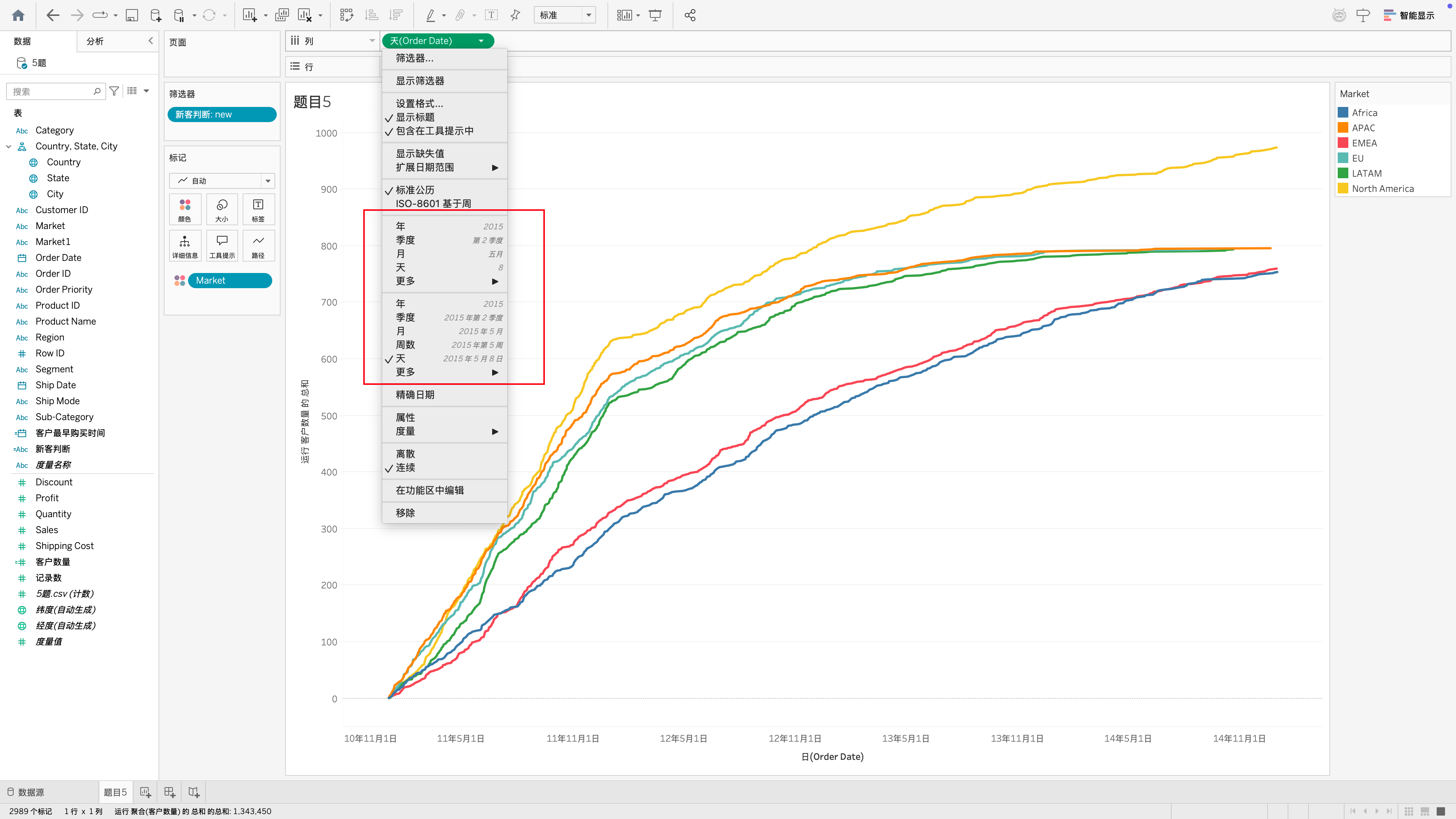1456x819 pixels.
Task: Open the Label card in Marks
Action: click(258, 209)
